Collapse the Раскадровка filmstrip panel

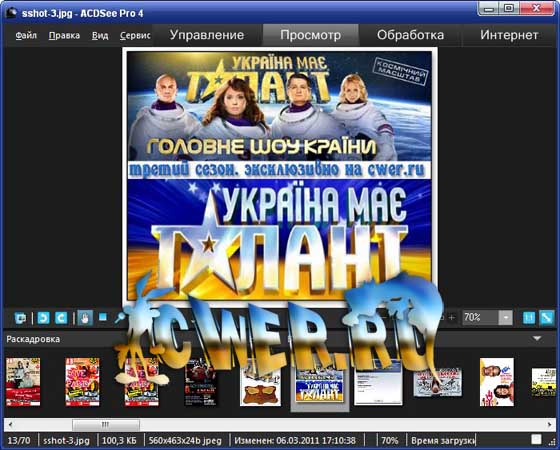tap(537, 338)
